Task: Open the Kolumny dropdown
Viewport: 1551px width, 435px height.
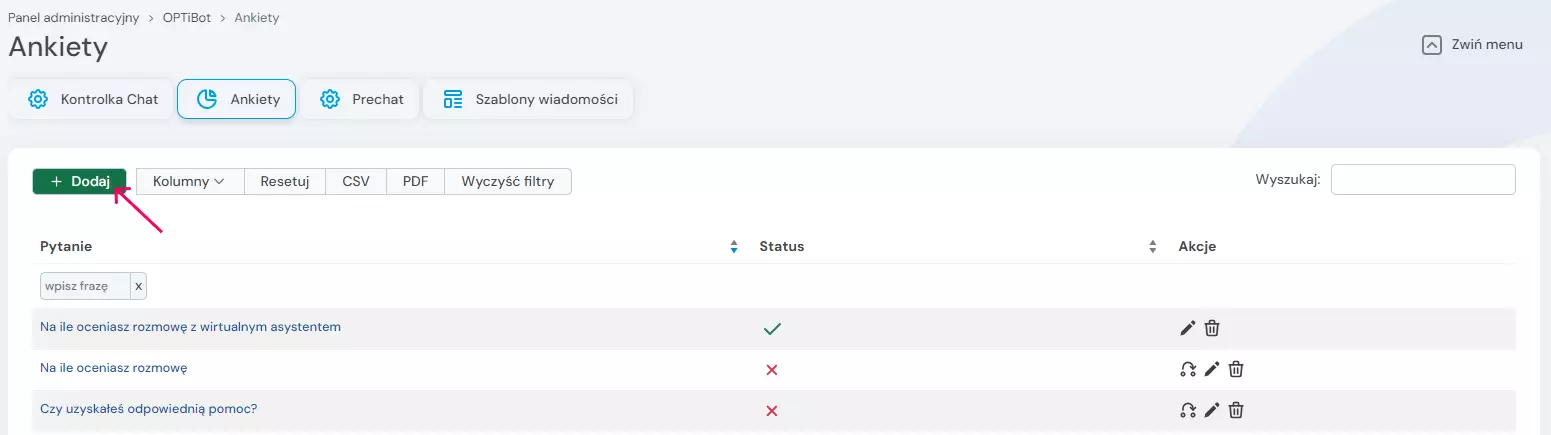Action: point(190,181)
